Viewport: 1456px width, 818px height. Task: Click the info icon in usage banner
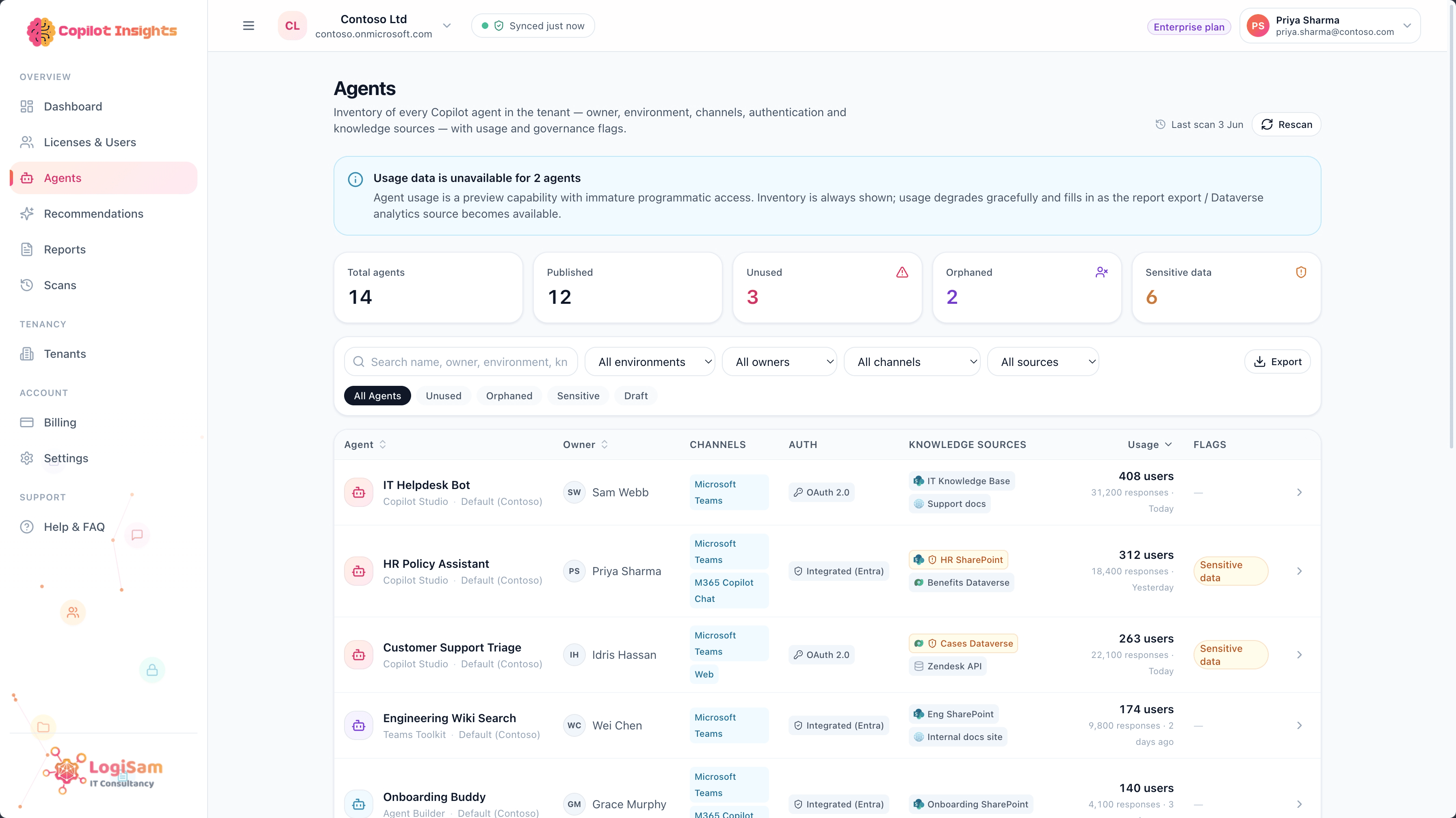click(x=355, y=180)
